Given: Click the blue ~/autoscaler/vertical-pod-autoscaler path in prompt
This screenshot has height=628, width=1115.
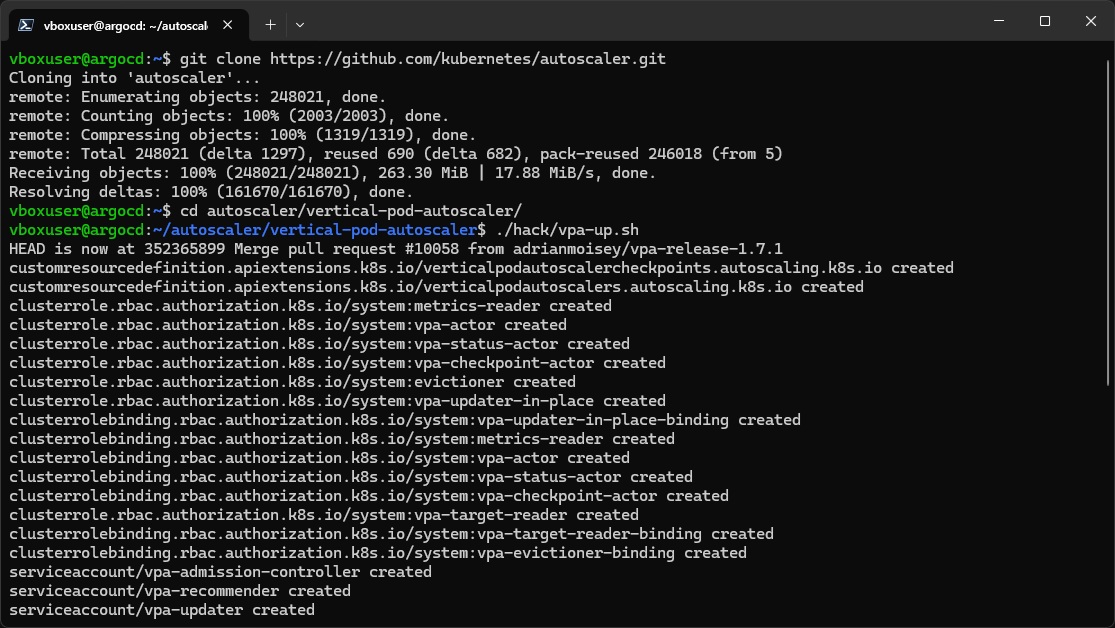Looking at the screenshot, I should [x=315, y=230].
